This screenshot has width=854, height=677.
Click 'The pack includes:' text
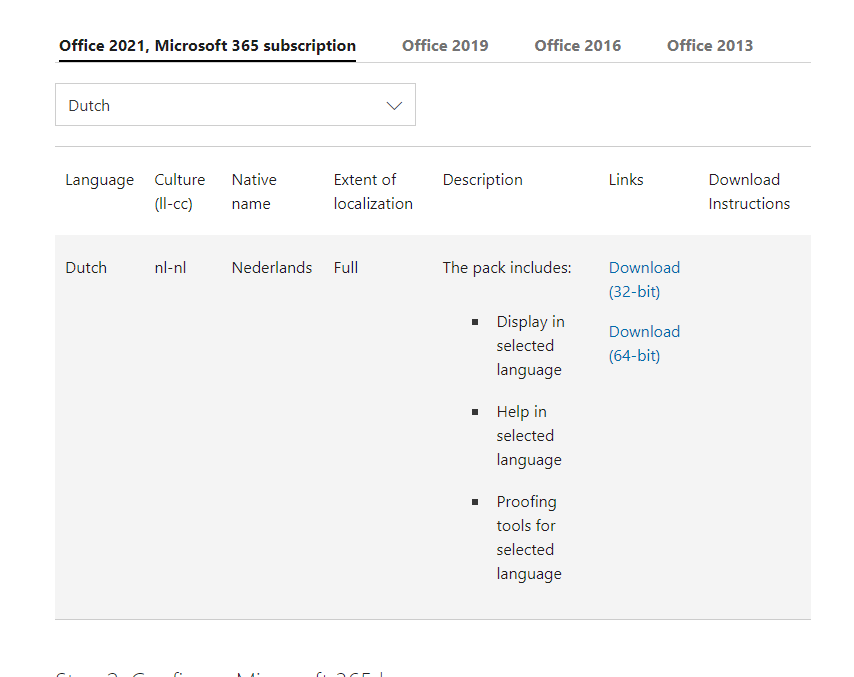507,268
